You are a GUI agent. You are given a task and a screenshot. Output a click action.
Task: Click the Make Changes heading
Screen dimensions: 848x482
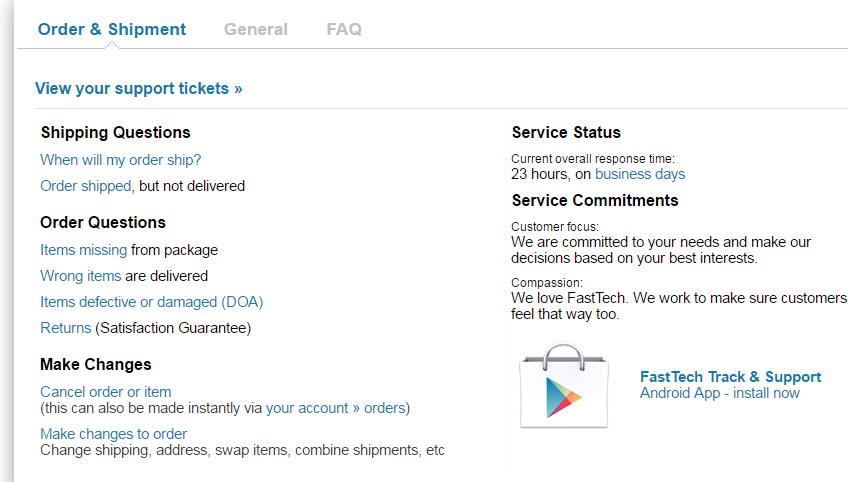pos(96,365)
